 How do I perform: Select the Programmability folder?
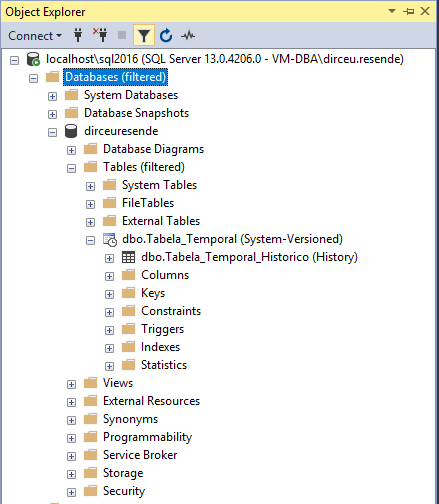click(x=147, y=437)
